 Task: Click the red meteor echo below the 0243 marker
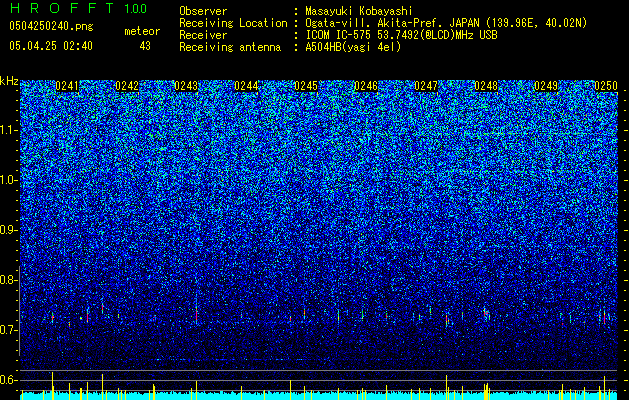coord(197,315)
